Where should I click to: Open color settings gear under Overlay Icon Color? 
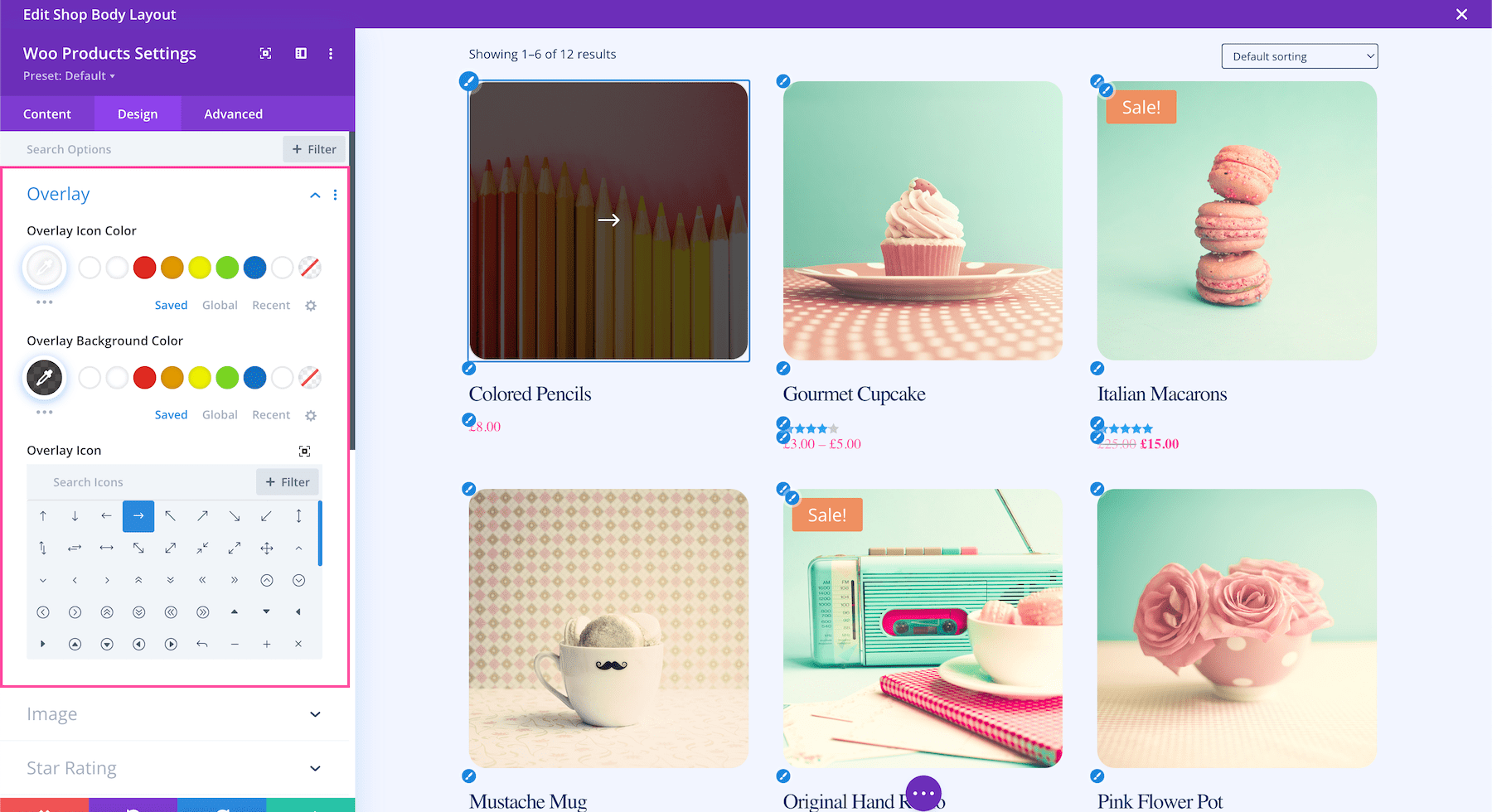pyautogui.click(x=311, y=306)
